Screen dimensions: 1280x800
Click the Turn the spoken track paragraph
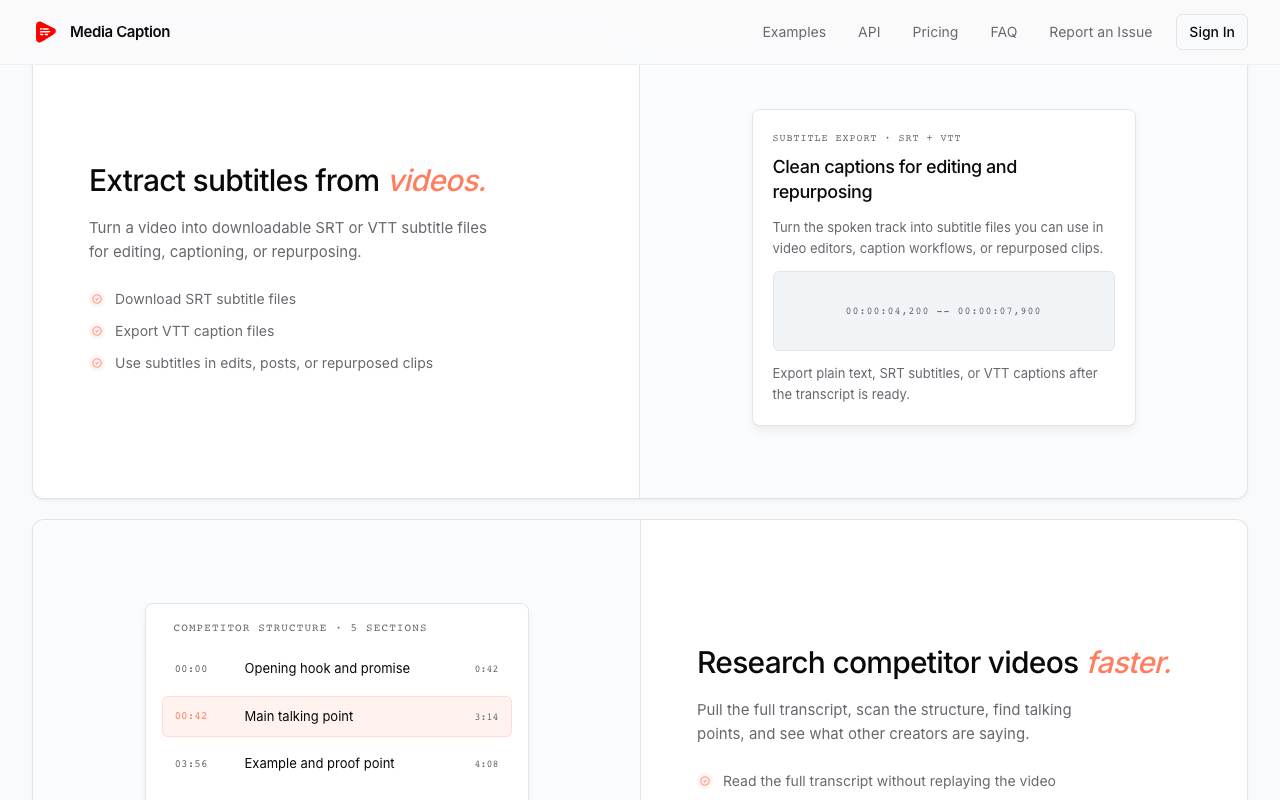click(x=938, y=238)
